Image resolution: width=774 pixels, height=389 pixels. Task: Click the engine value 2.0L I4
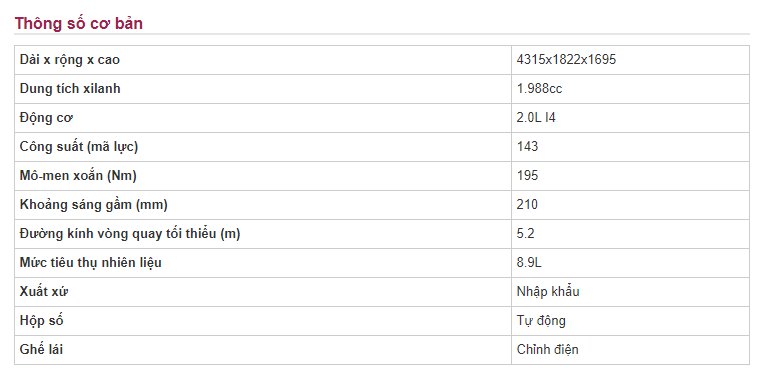click(x=536, y=117)
